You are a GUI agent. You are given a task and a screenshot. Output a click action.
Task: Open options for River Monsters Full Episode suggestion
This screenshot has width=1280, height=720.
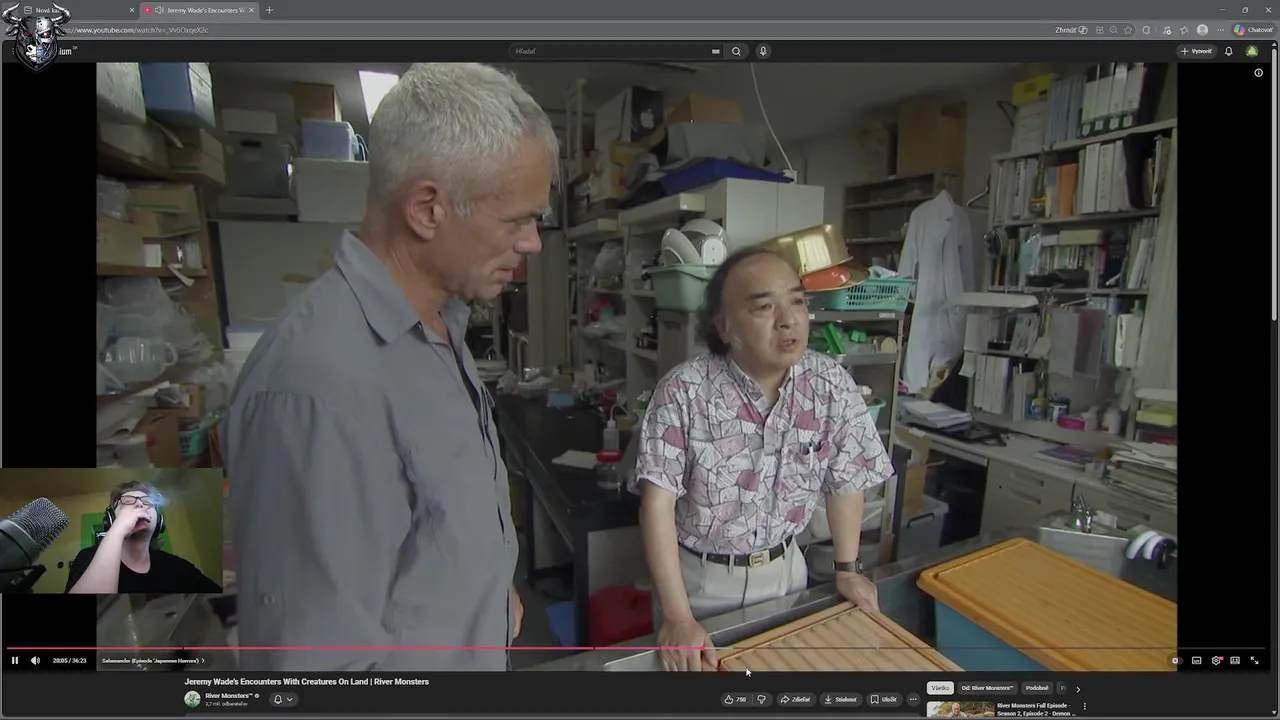point(1084,707)
